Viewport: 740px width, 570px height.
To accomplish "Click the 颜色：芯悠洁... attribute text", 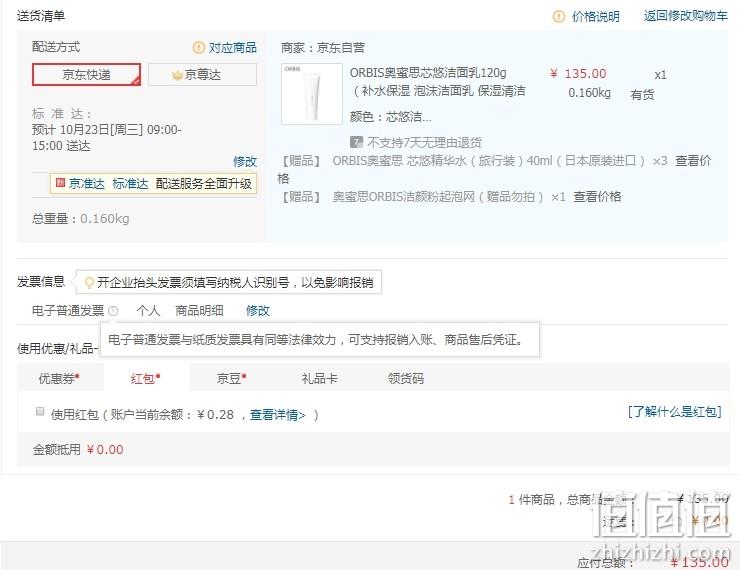I will [391, 117].
